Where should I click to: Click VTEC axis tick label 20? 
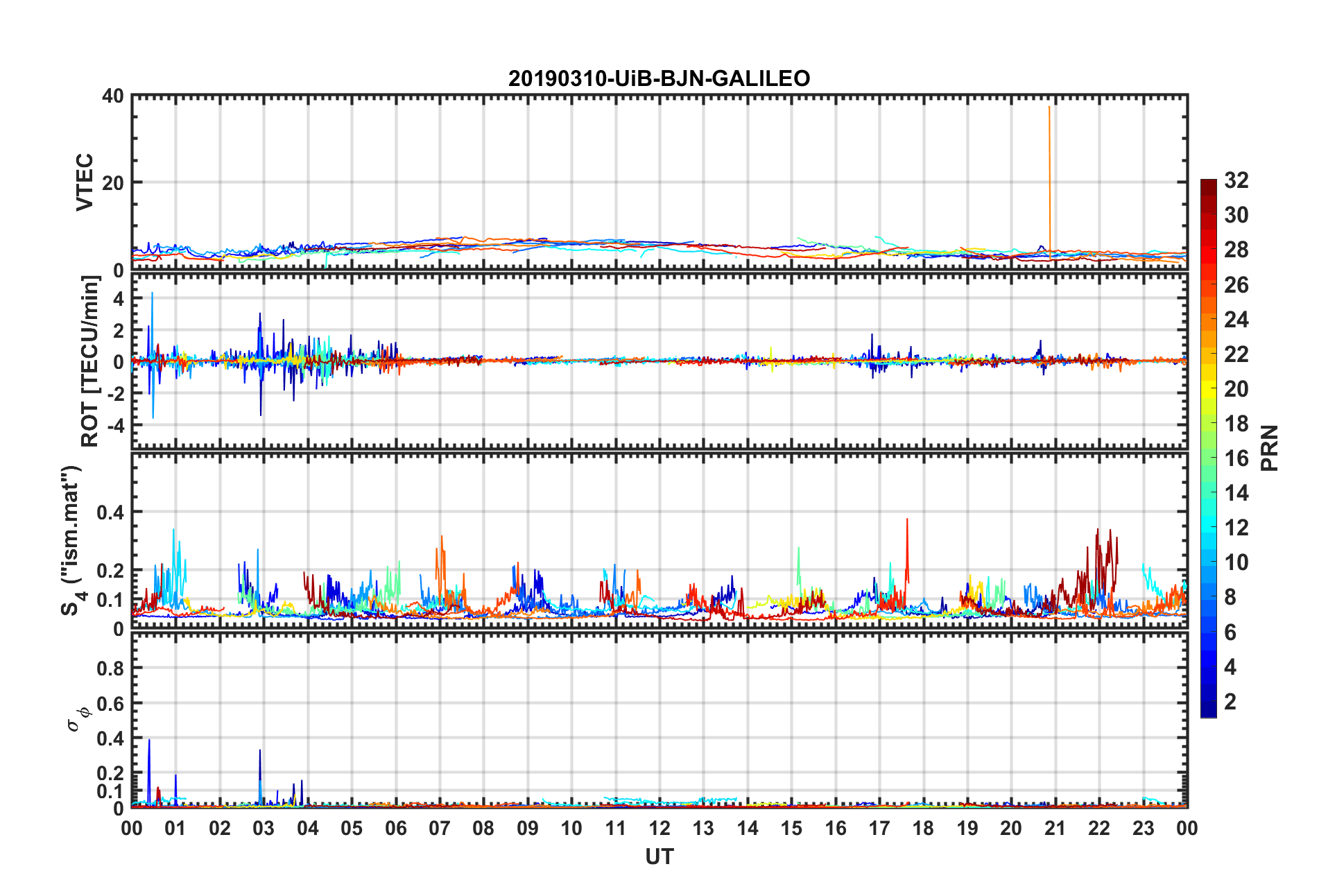pos(112,183)
